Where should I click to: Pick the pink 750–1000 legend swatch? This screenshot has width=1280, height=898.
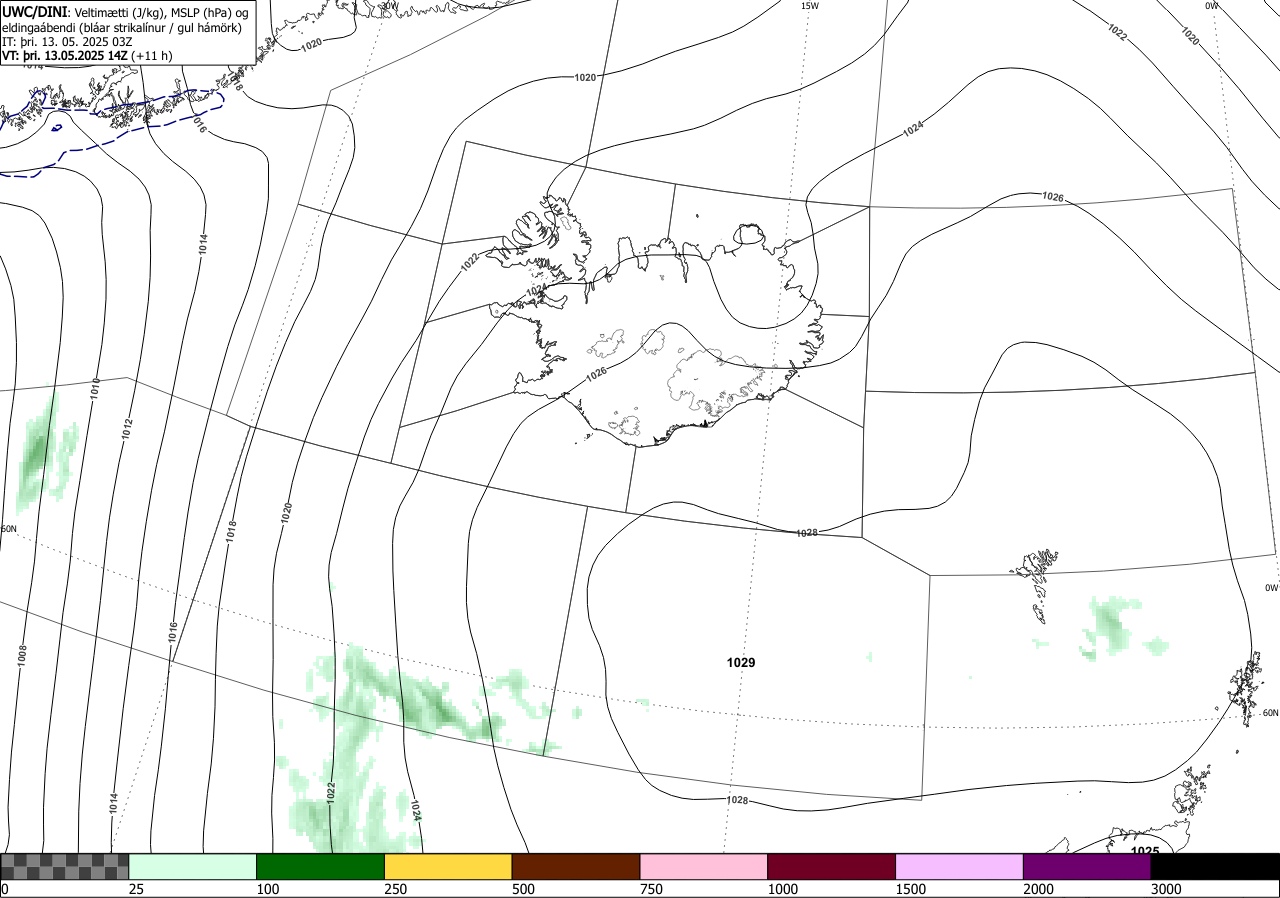click(704, 866)
